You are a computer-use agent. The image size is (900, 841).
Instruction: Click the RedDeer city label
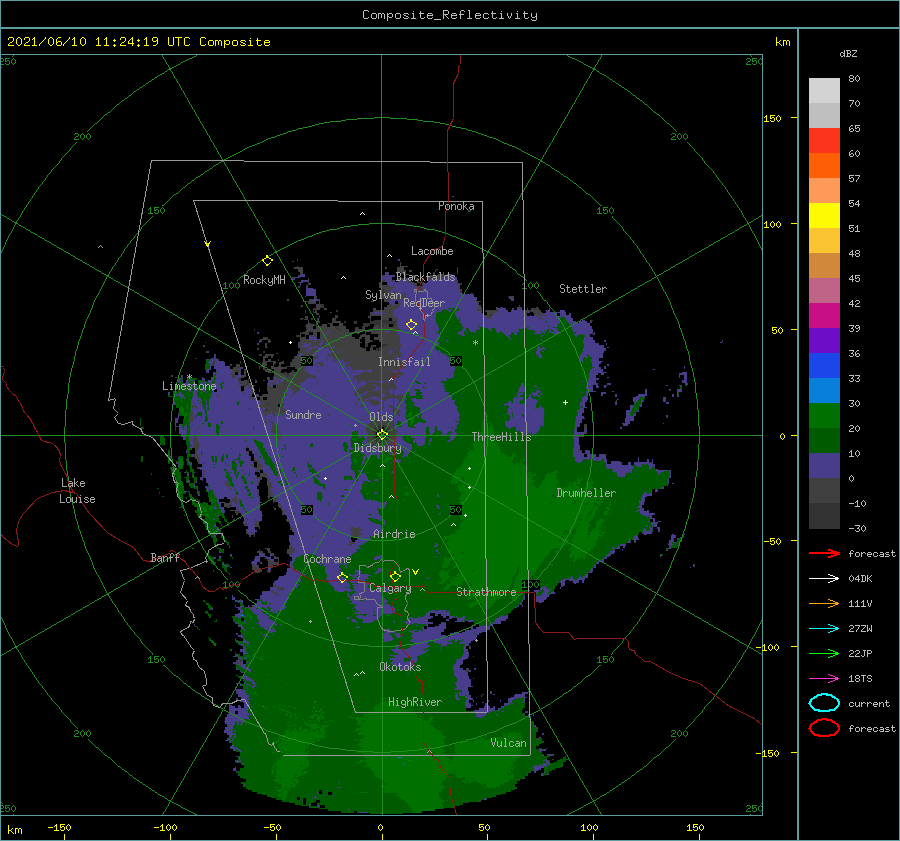click(x=424, y=303)
